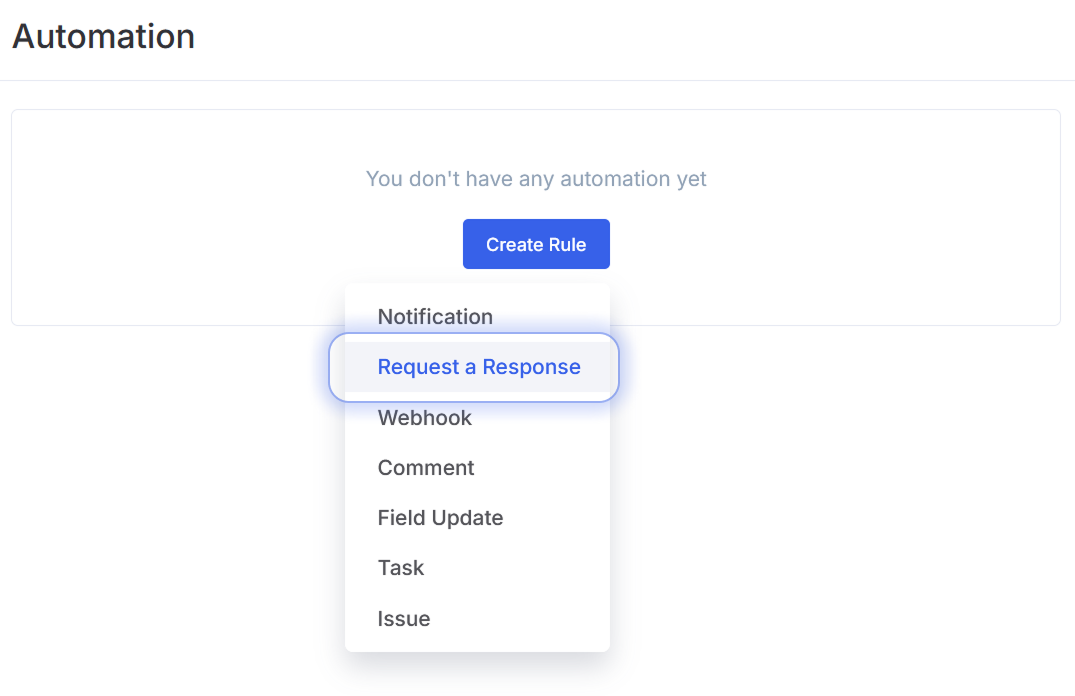Select the Comment rule type

click(426, 468)
